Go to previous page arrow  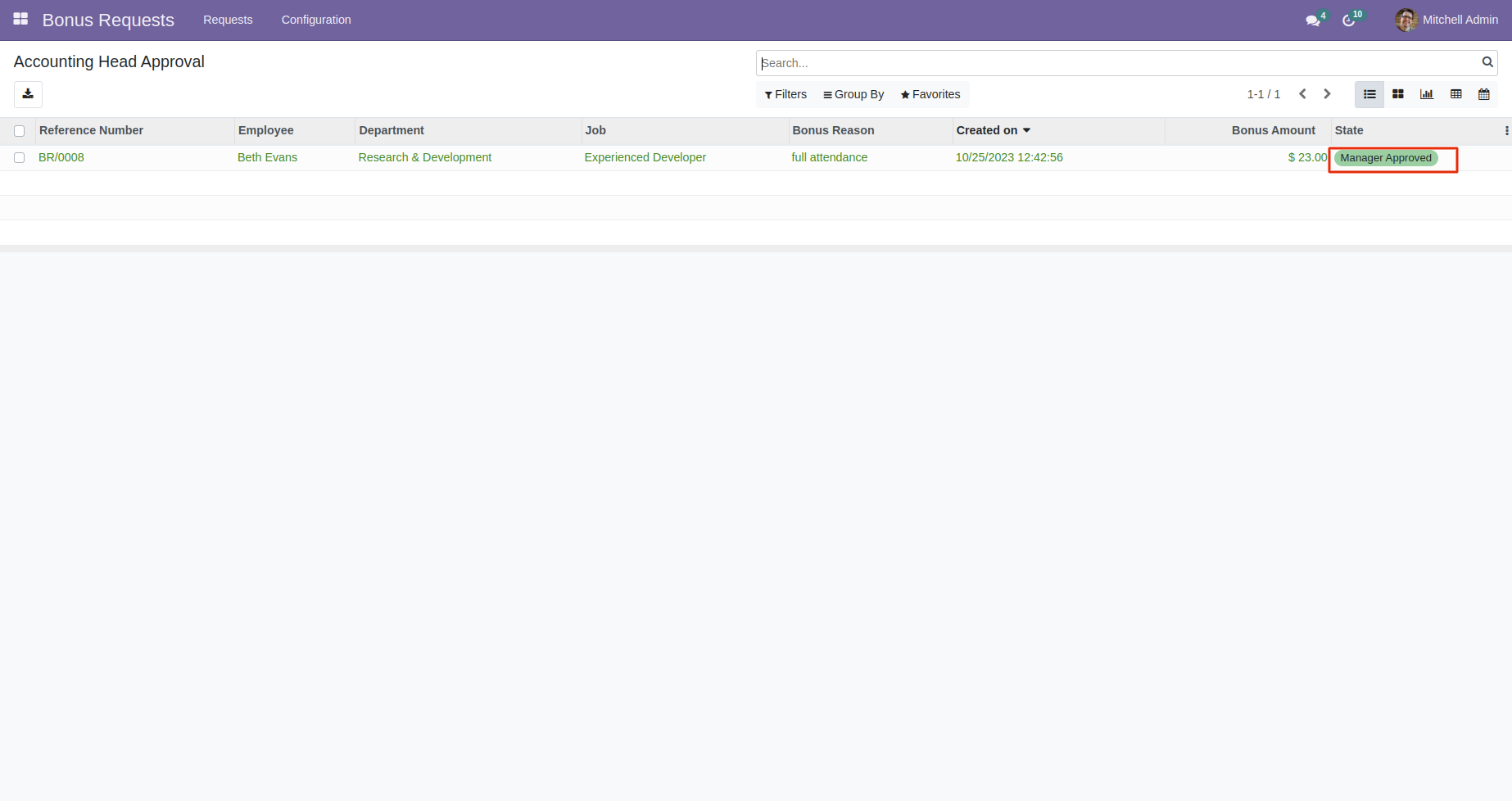tap(1302, 94)
